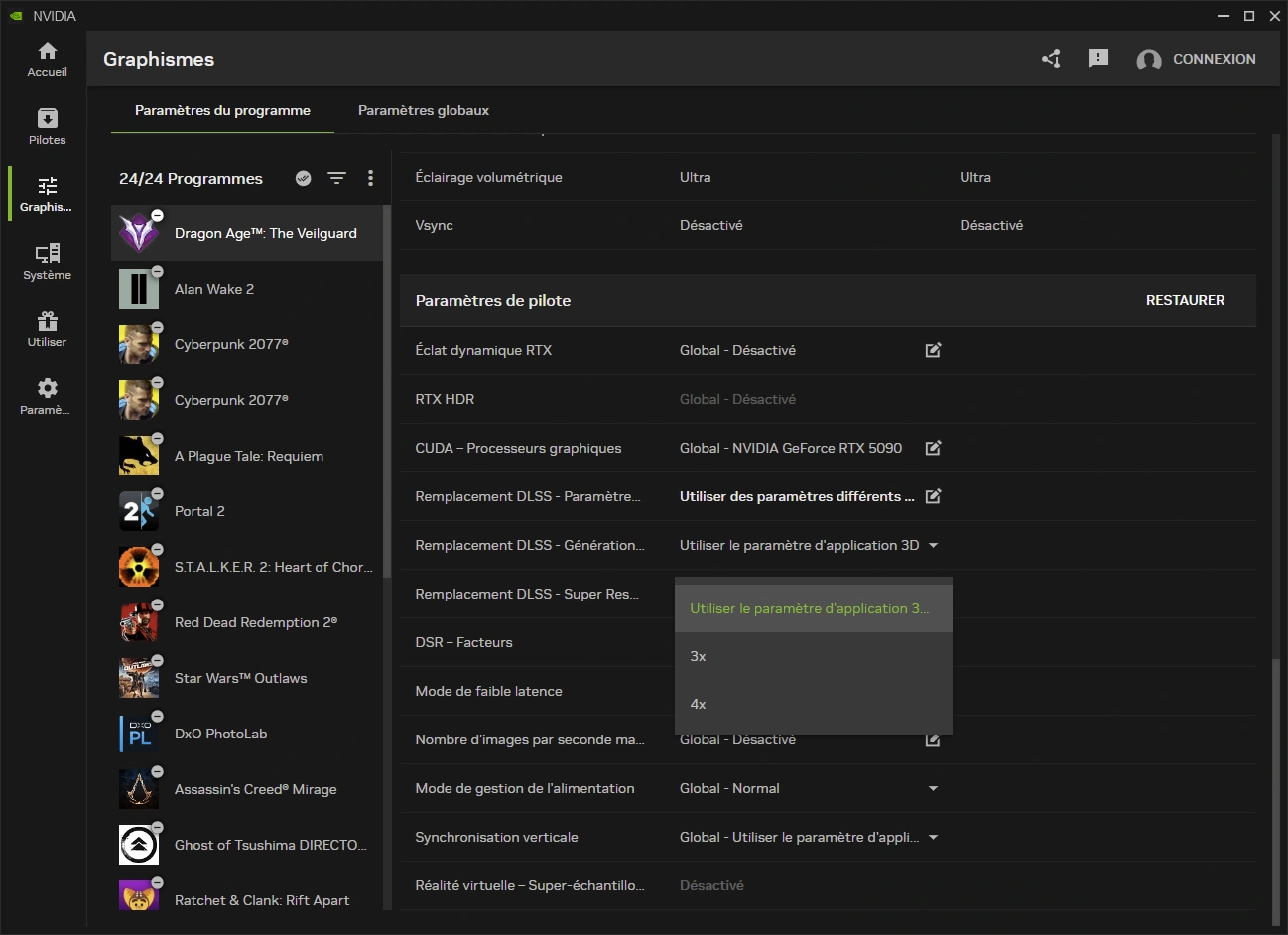Select S.T.A.L.K.E.R. 2 program entry

point(247,567)
